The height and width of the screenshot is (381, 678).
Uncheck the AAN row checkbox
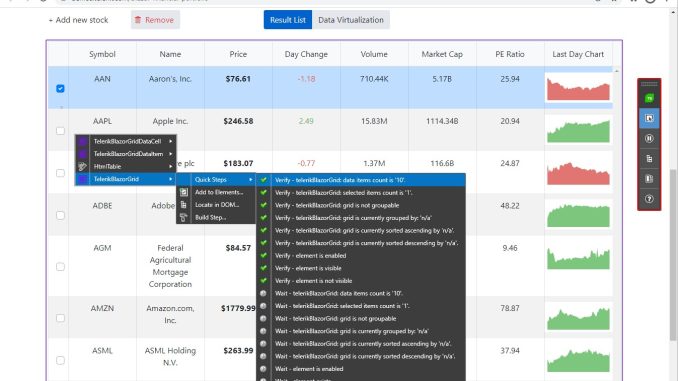[61, 89]
